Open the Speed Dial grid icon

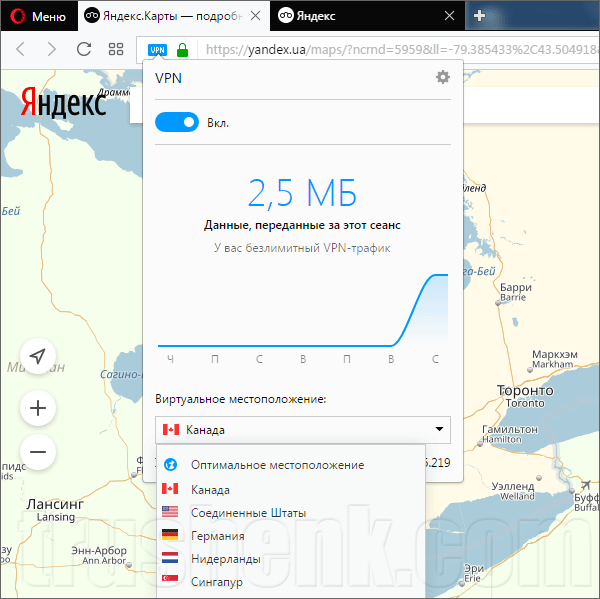(x=116, y=49)
